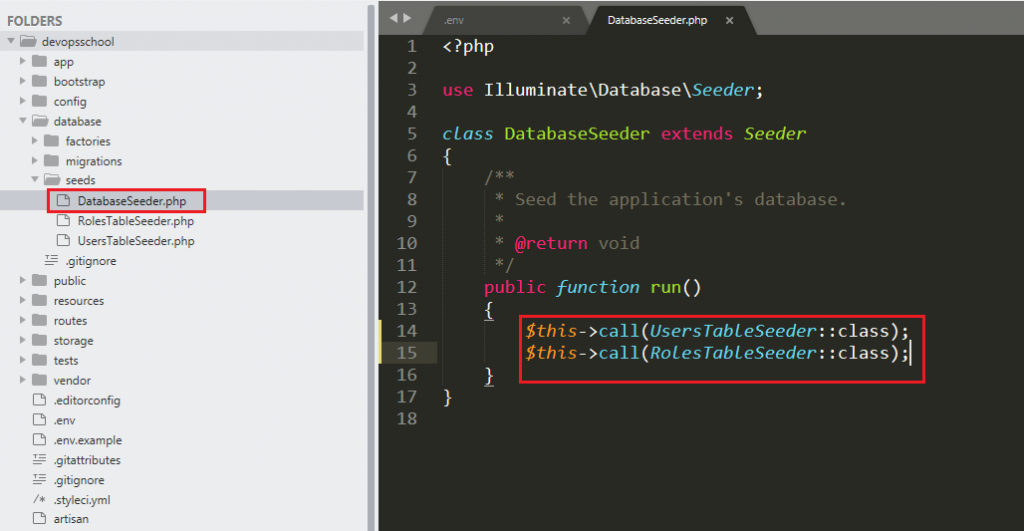
Task: Click the .styleci.yml file icon
Action: tap(39, 499)
